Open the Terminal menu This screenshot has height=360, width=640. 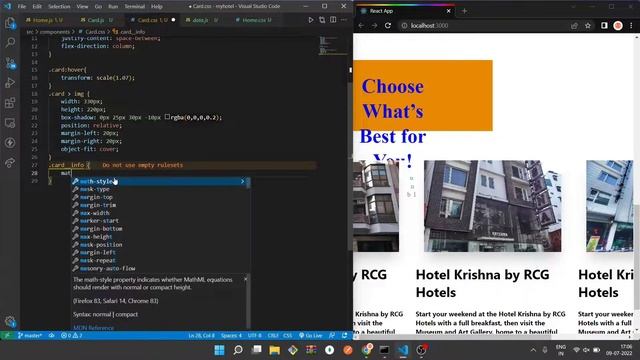click(x=134, y=7)
